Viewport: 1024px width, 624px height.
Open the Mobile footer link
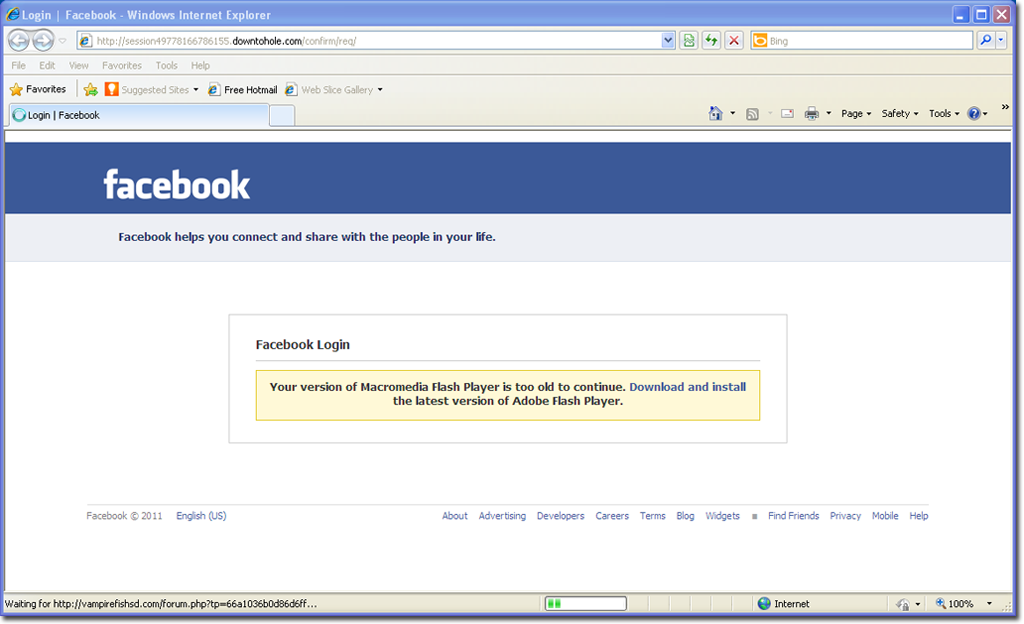pos(885,516)
